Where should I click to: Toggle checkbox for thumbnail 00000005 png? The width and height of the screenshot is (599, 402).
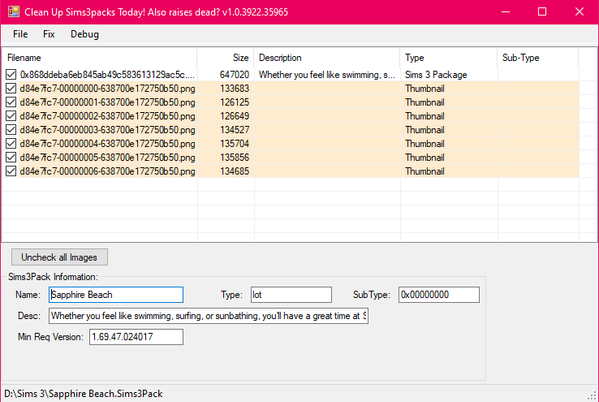point(11,157)
